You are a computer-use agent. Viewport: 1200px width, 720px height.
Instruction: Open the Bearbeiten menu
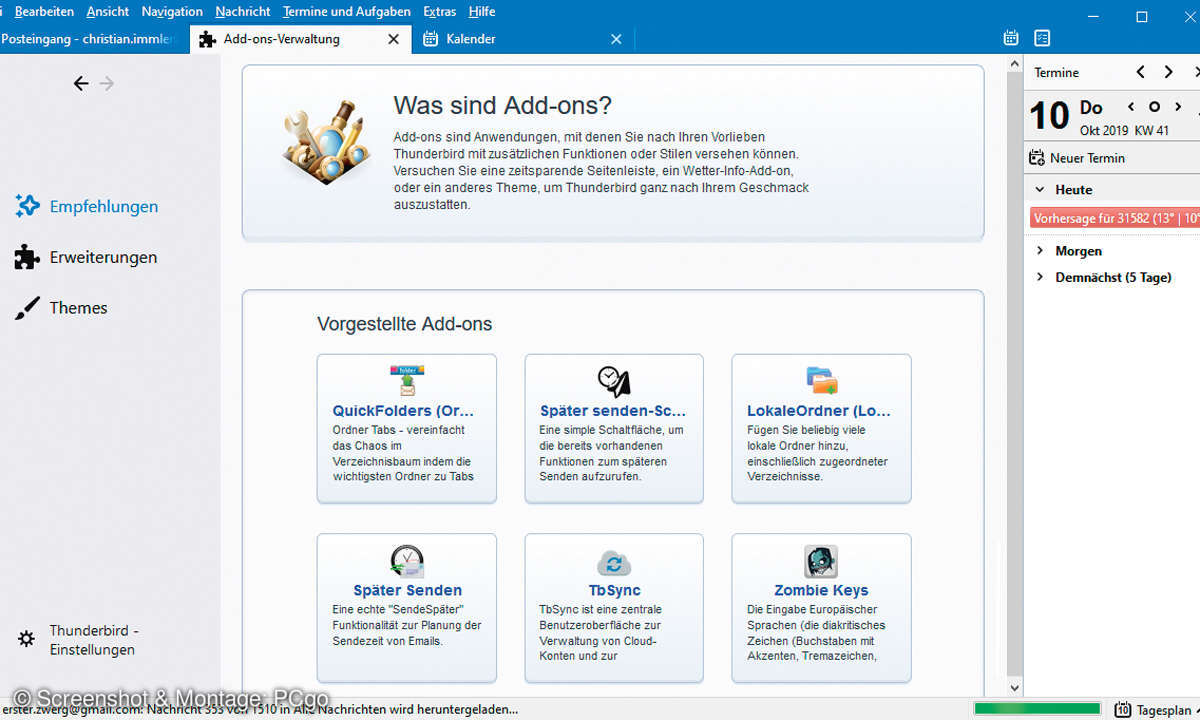click(x=44, y=11)
